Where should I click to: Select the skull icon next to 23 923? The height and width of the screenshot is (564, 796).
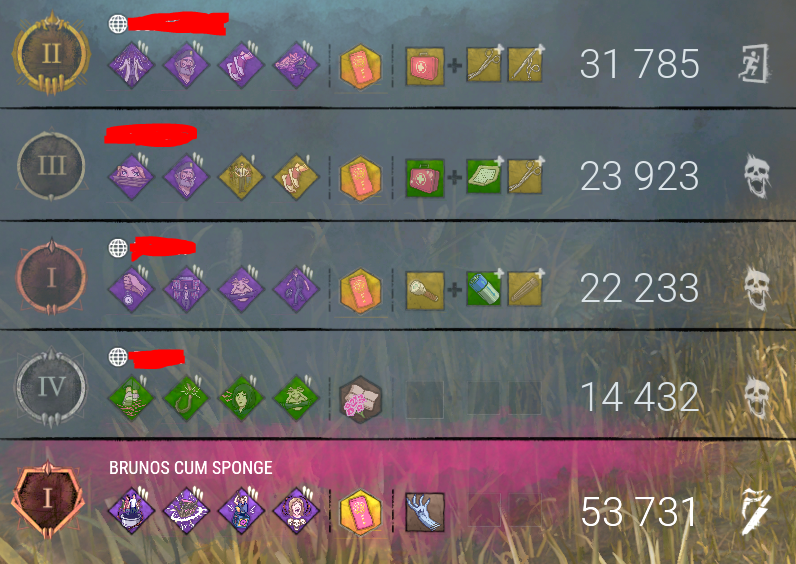coord(757,176)
